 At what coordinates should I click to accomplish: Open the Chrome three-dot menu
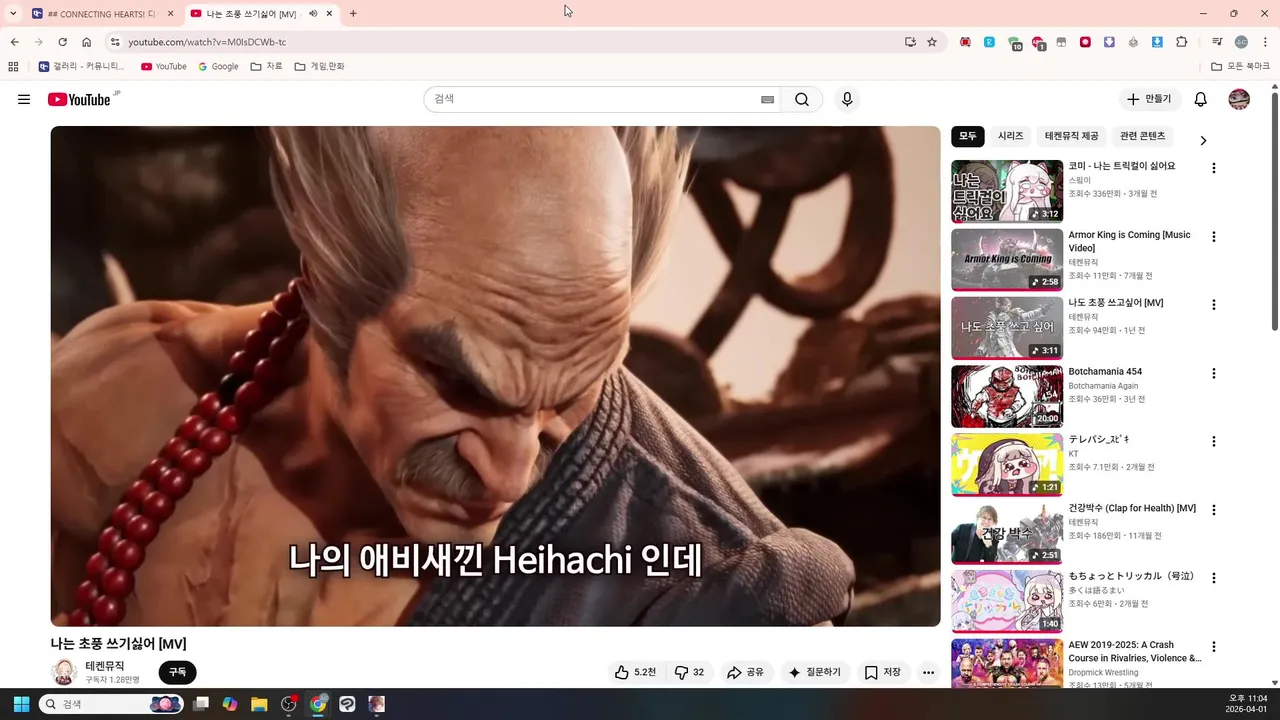(1264, 42)
